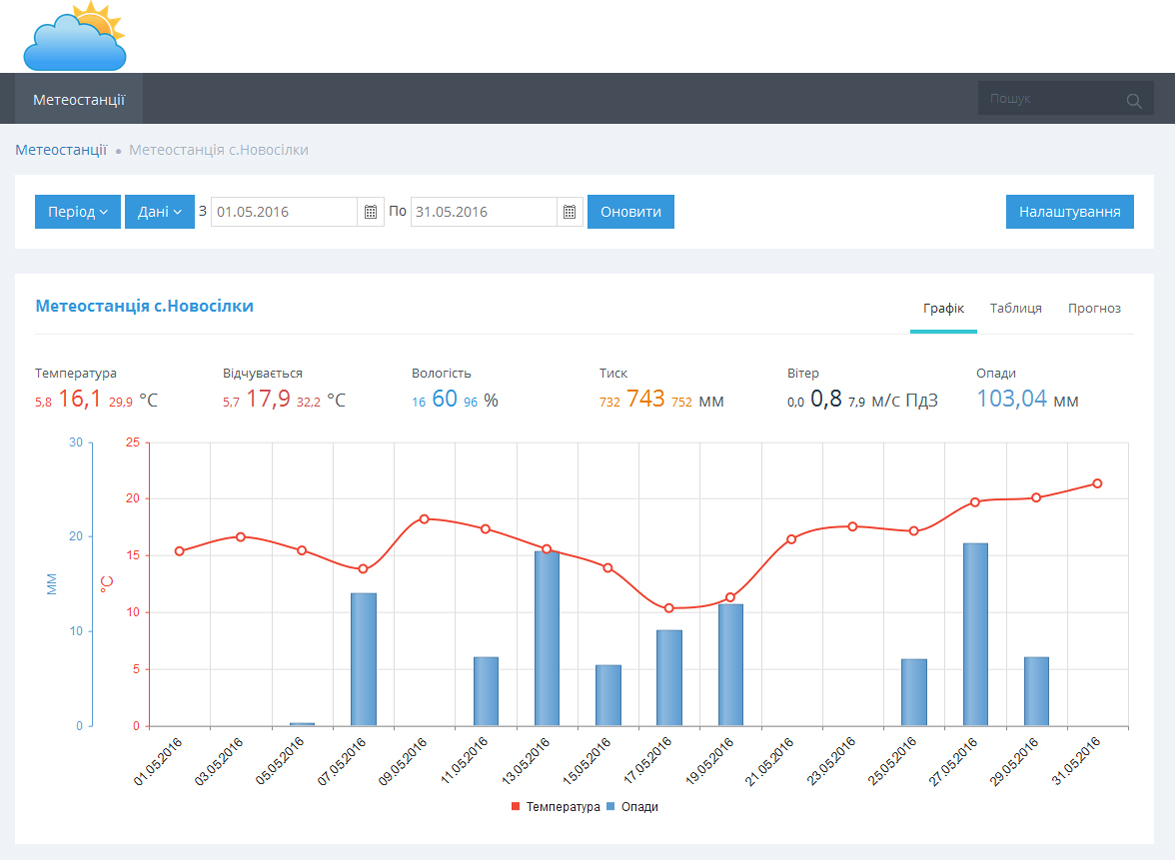Screen dimensions: 1175x860
Task: Select the Графік tab
Action: click(943, 309)
